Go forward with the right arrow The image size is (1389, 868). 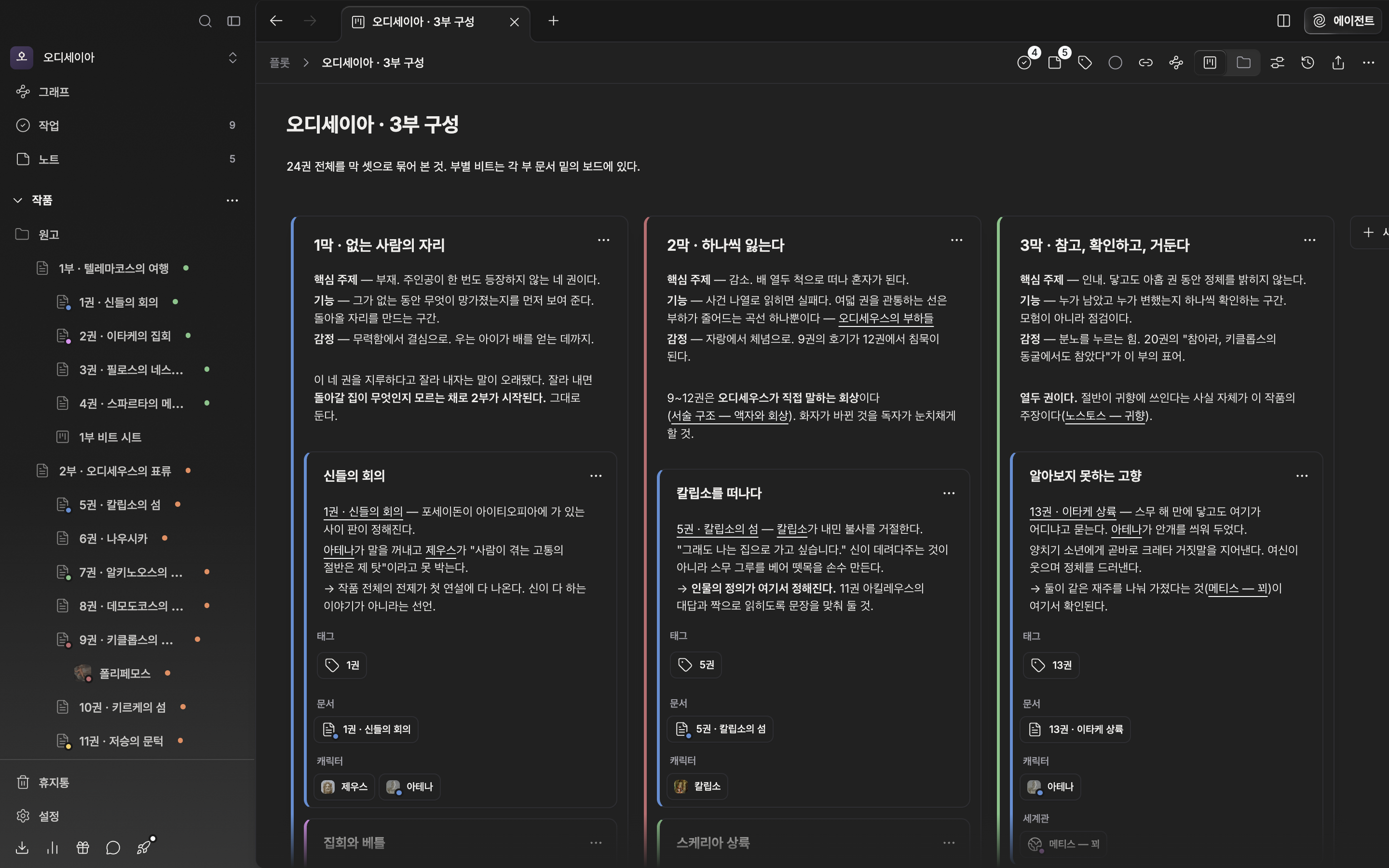pyautogui.click(x=310, y=21)
